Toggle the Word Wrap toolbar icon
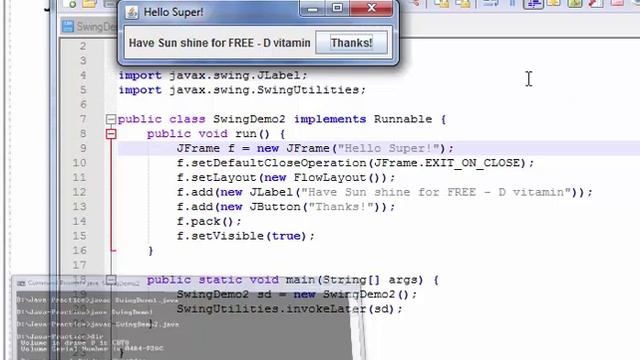The height and width of the screenshot is (360, 640). (490, 4)
